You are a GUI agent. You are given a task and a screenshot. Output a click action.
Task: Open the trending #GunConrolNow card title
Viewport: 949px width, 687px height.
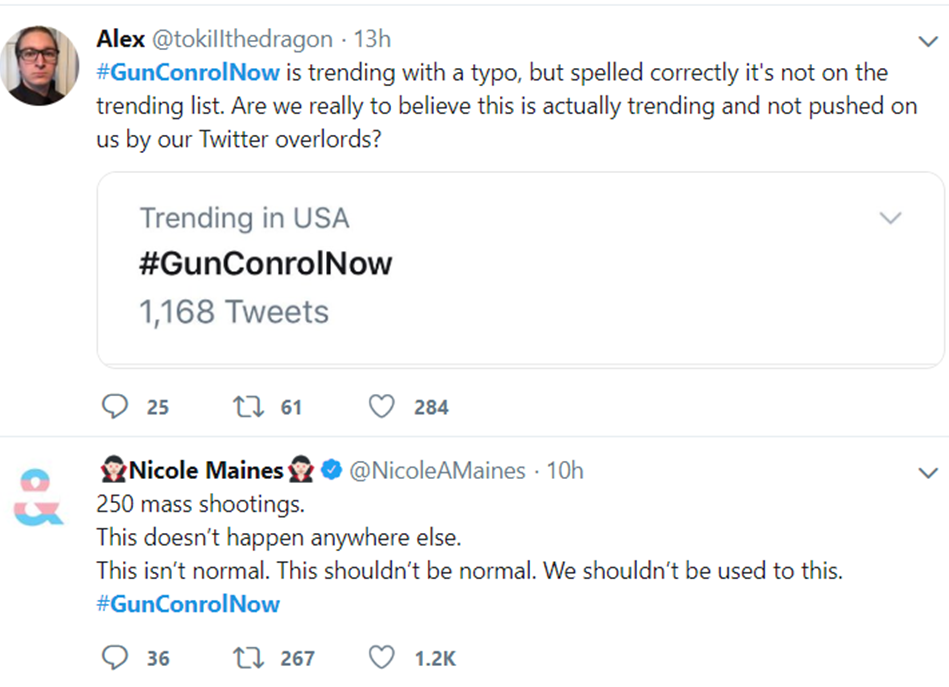266,263
